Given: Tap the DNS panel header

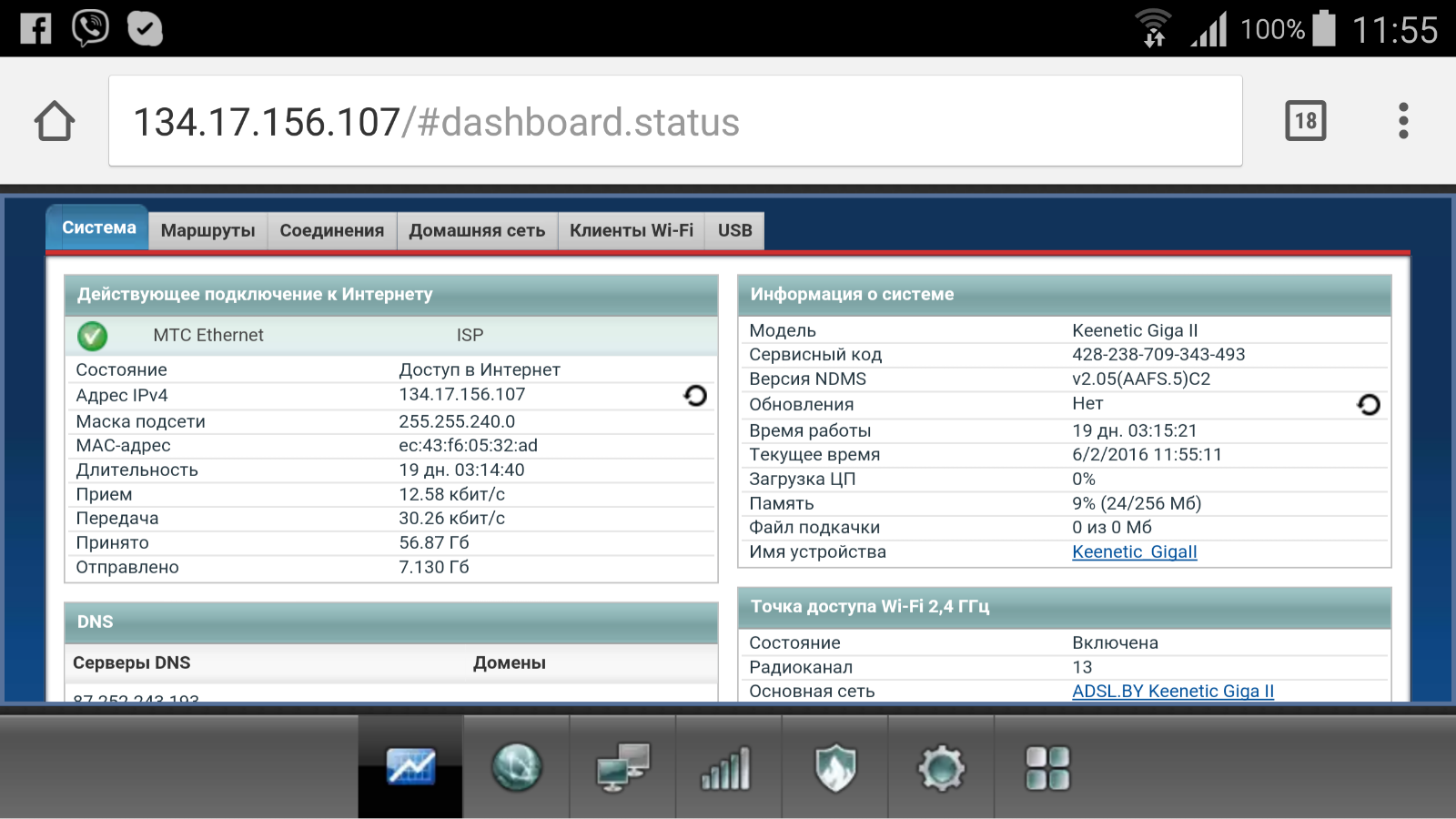Looking at the screenshot, I should tap(391, 622).
